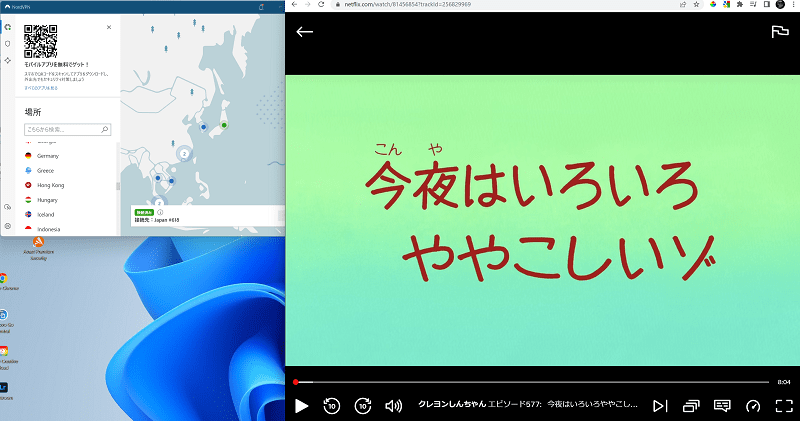The image size is (800, 421).
Task: Click the numbered cluster near Taiwan on the map
Action: [x=184, y=154]
